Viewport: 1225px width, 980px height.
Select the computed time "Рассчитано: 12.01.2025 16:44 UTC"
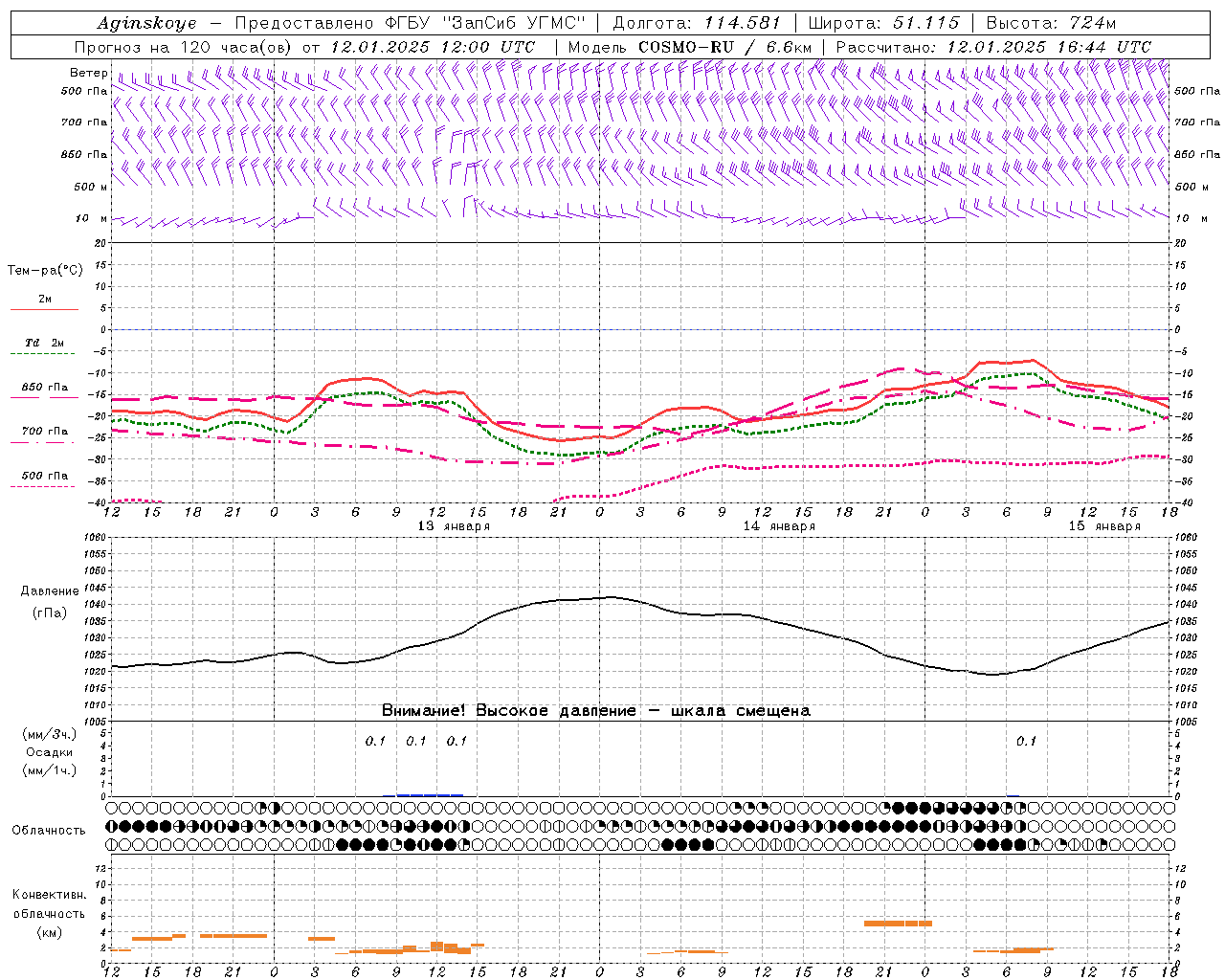tap(993, 47)
